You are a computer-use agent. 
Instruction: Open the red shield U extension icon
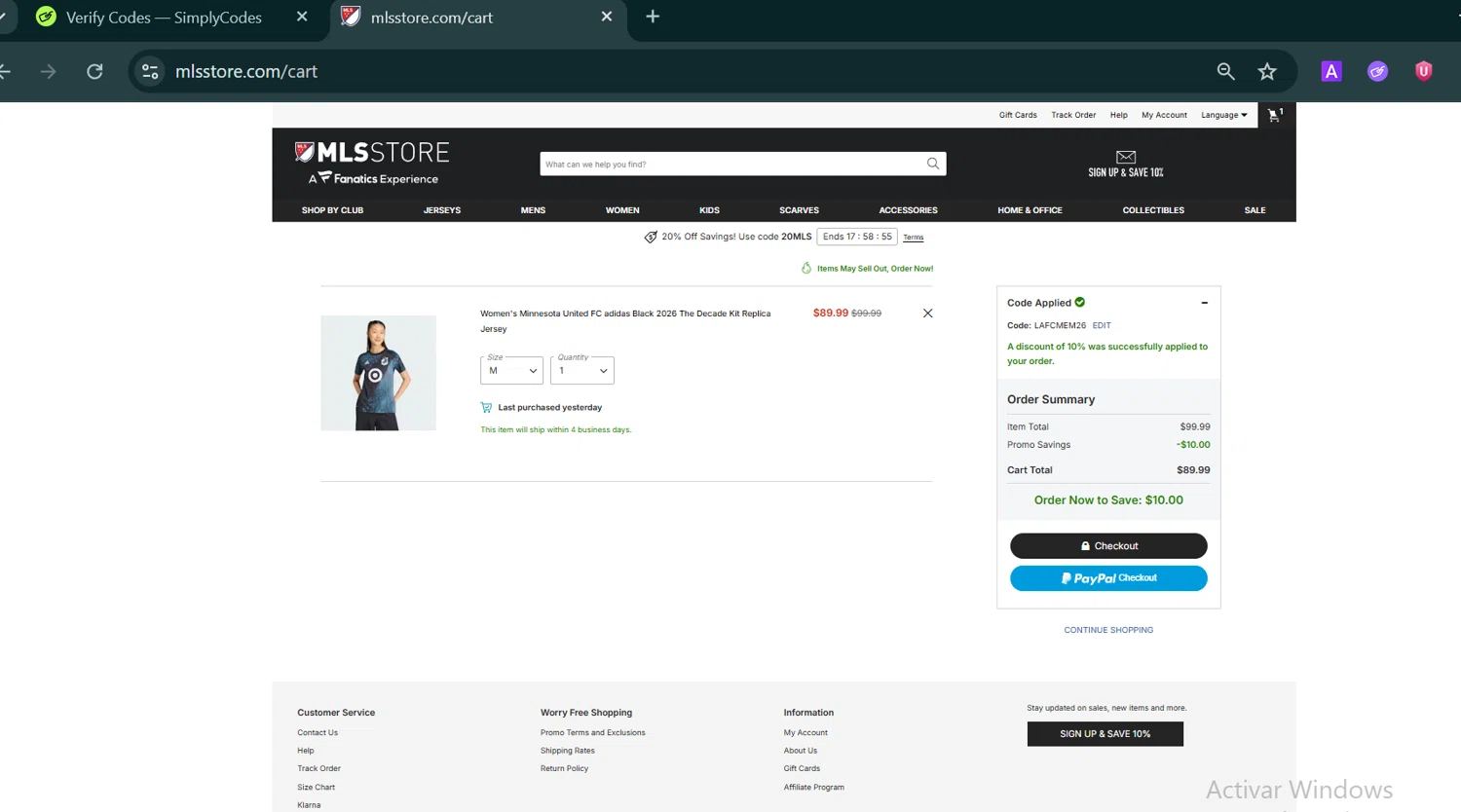[1424, 71]
